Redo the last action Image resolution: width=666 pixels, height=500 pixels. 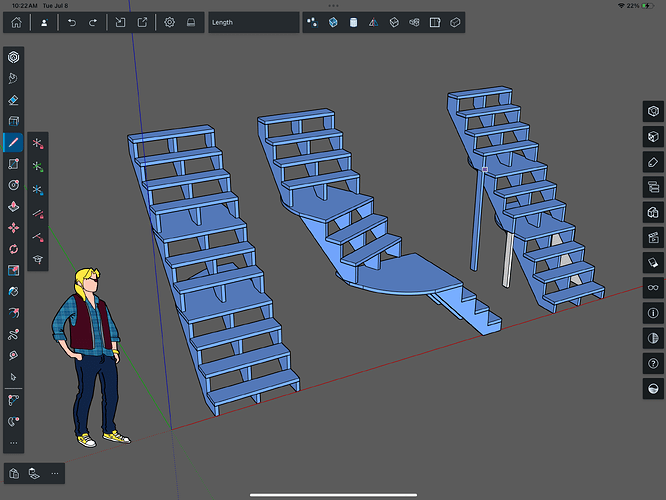[x=96, y=21]
